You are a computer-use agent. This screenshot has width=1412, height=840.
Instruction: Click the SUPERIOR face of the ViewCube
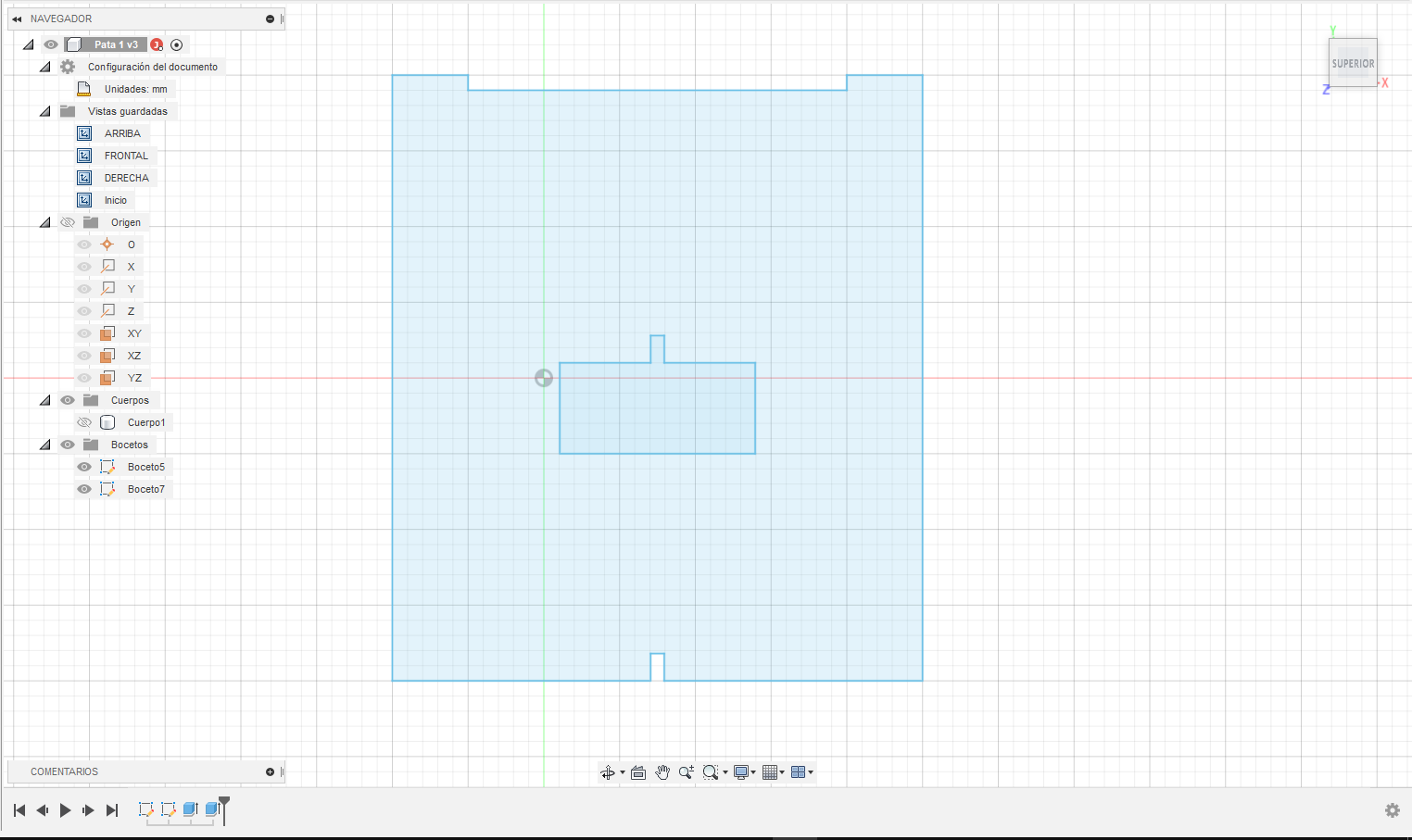(1353, 63)
